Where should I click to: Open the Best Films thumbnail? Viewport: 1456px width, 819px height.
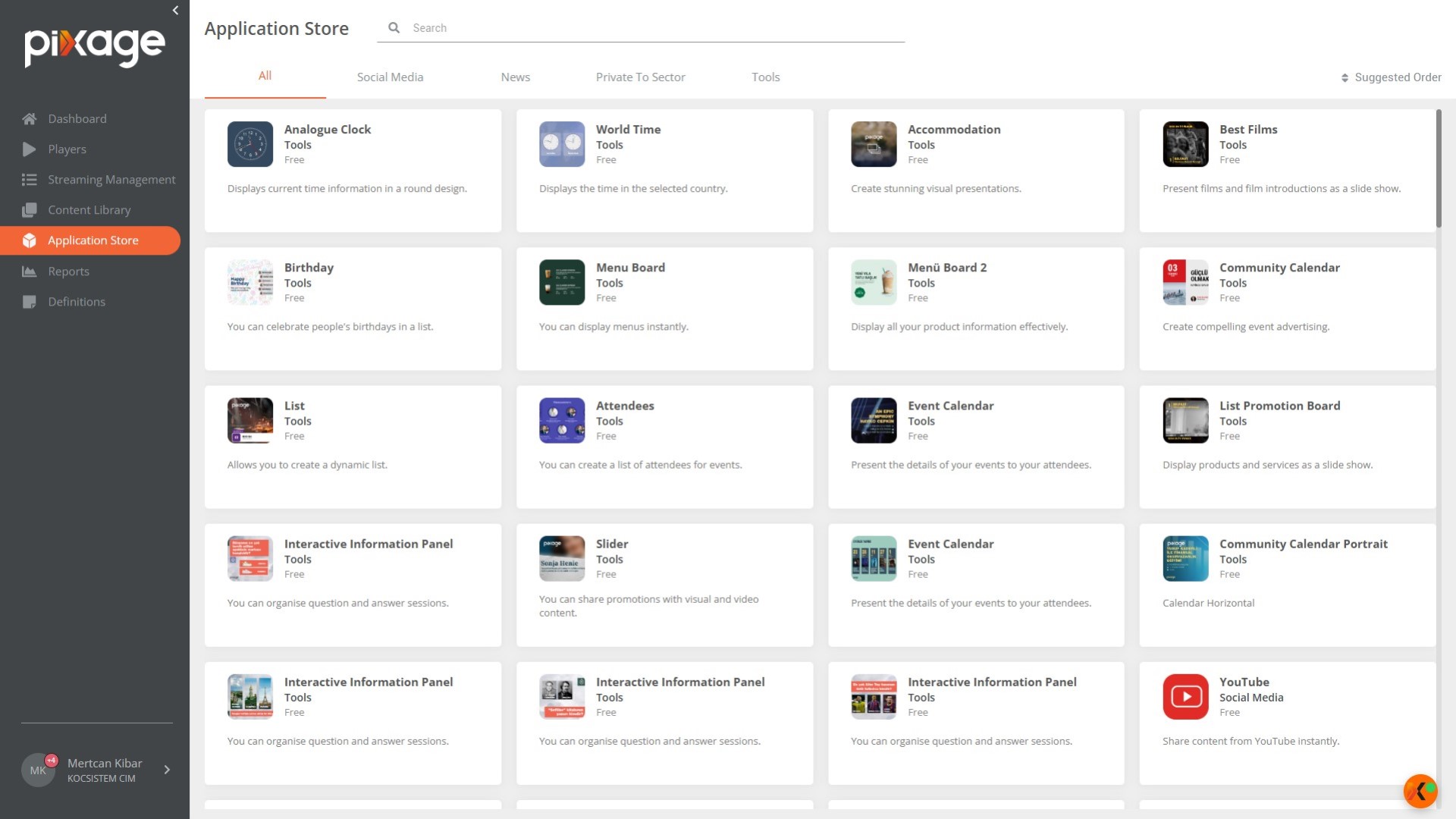pyautogui.click(x=1185, y=144)
